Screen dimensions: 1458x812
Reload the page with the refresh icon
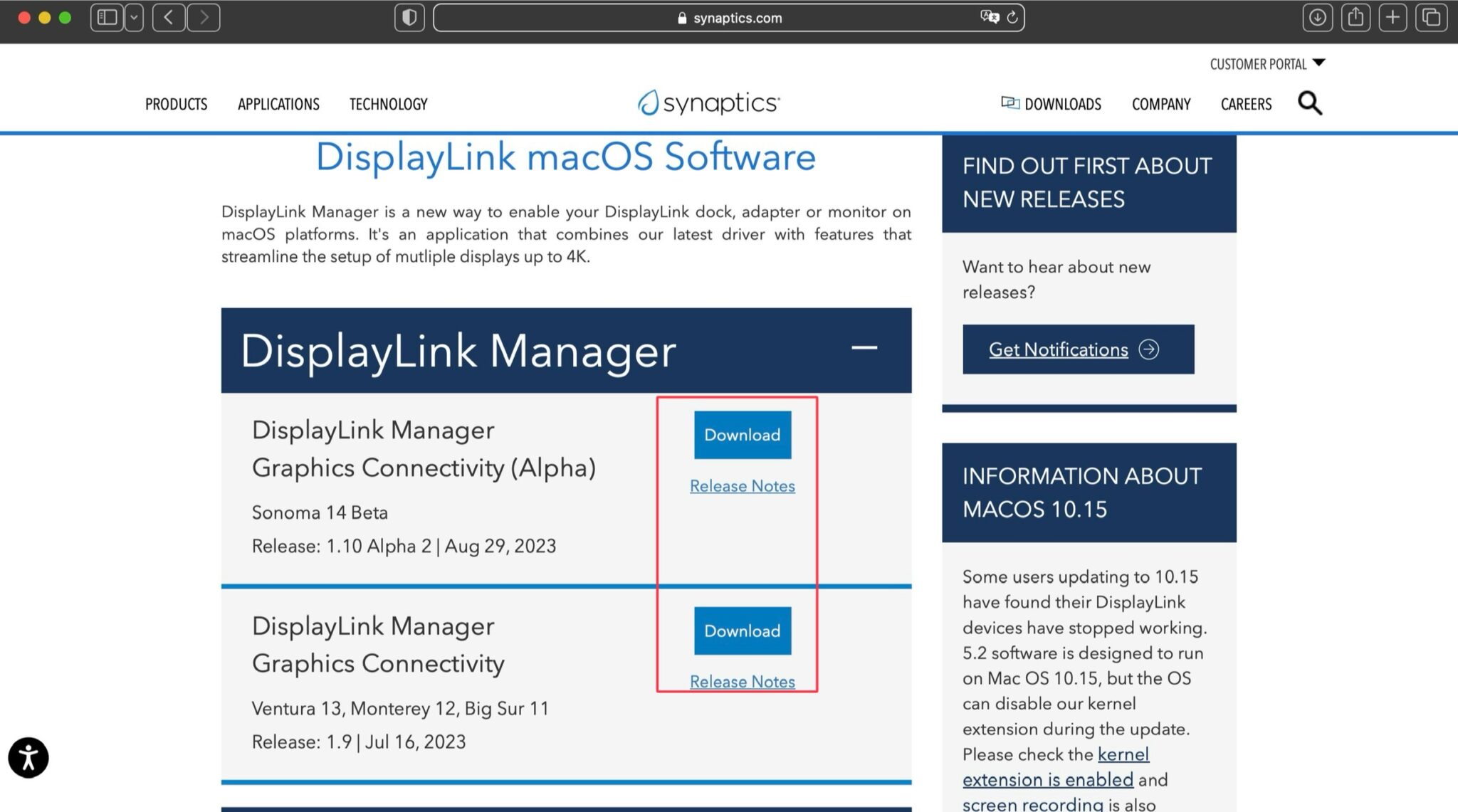(1012, 17)
